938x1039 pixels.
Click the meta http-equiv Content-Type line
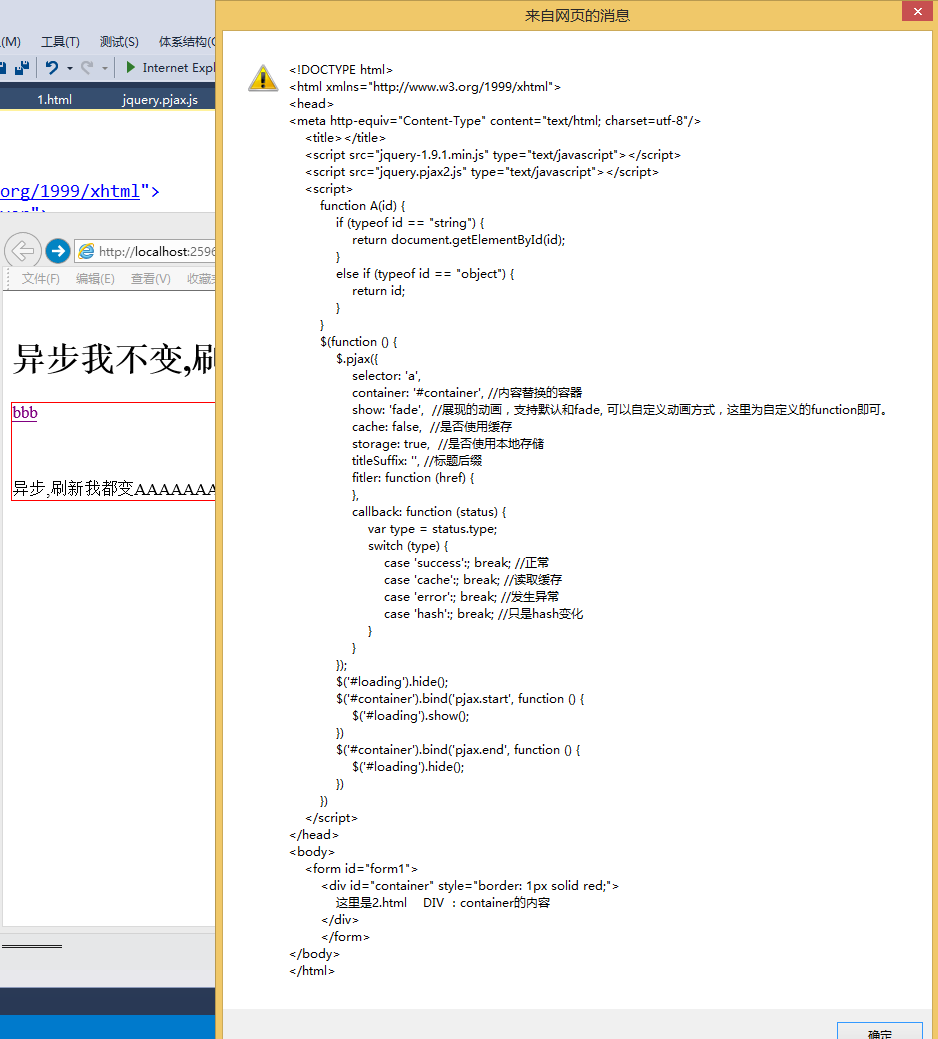[x=495, y=121]
